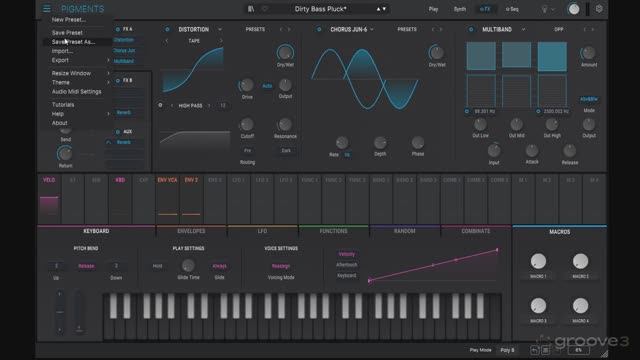This screenshot has height=360, width=640.
Task: Expand the Export submenu arrow
Action: coord(108,60)
